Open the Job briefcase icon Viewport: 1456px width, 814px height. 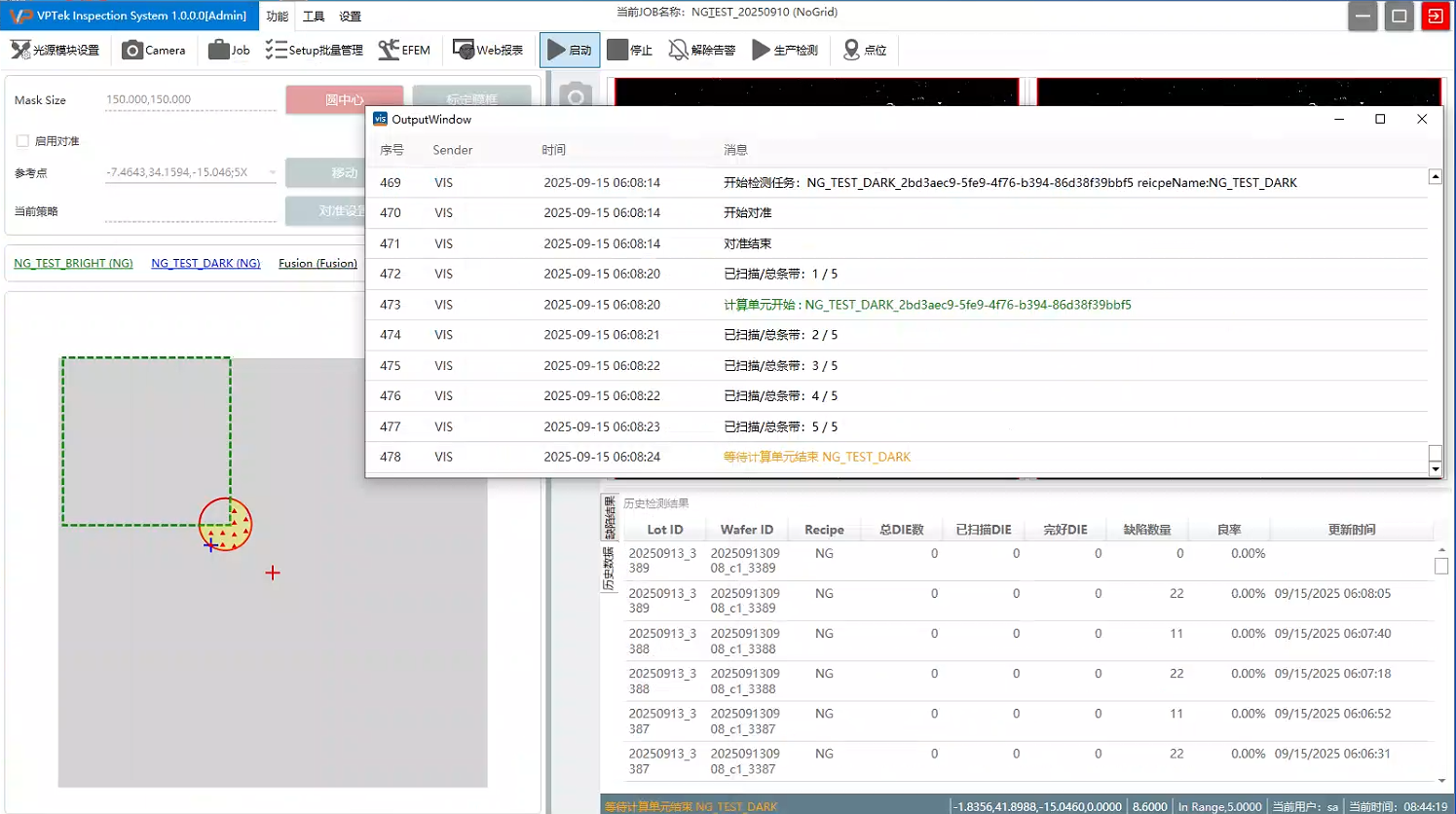229,50
